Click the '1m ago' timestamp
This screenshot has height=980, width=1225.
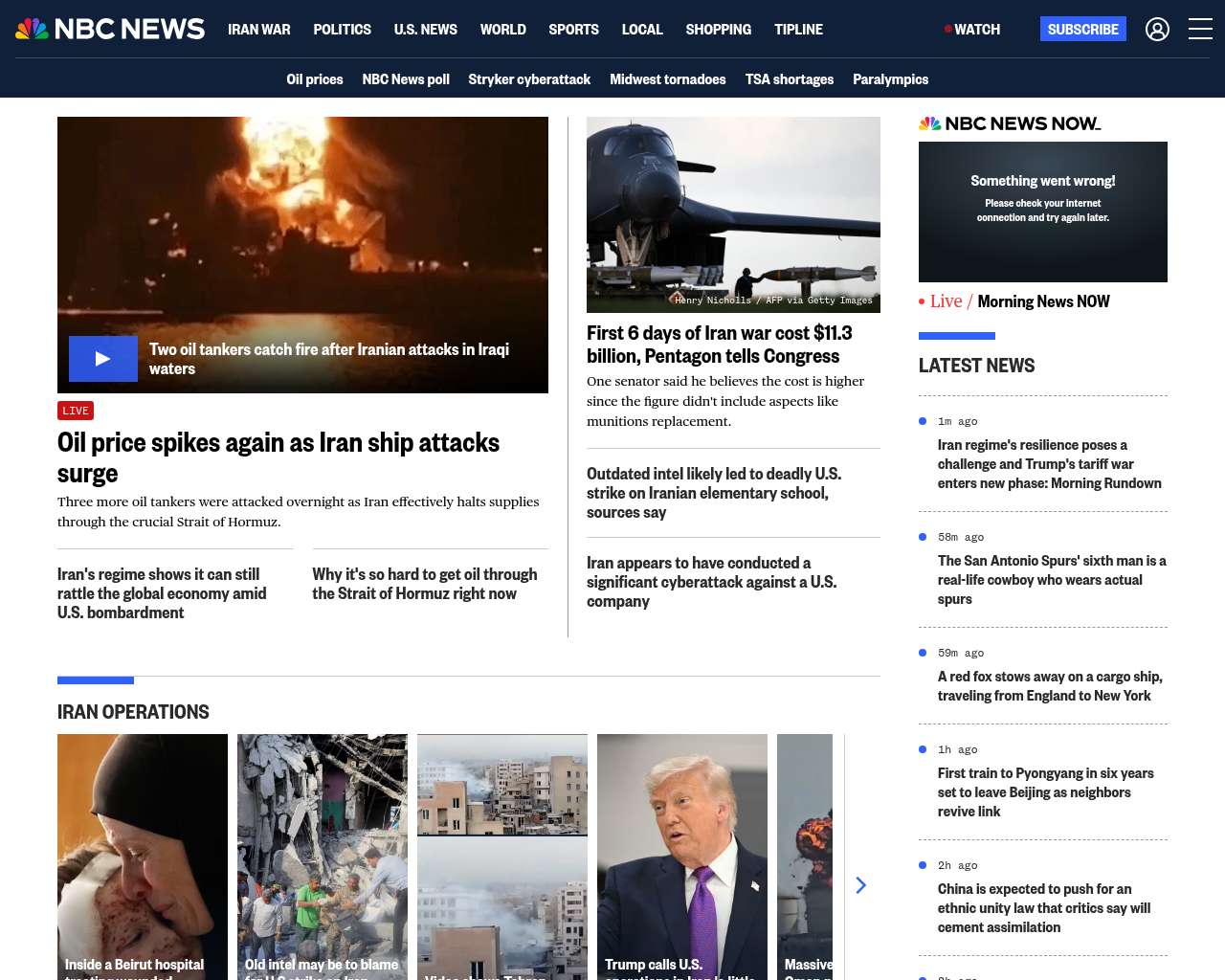(957, 421)
